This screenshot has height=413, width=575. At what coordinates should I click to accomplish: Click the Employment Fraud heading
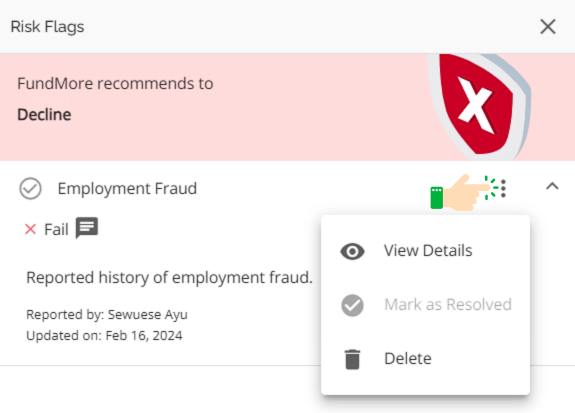coord(127,189)
